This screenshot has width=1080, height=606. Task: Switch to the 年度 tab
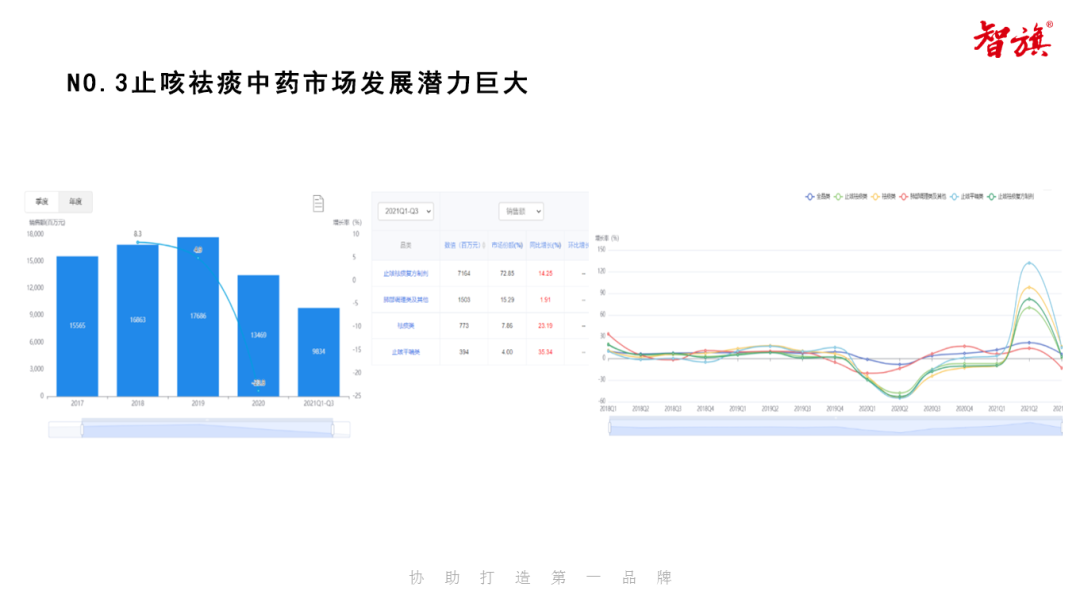[76, 202]
